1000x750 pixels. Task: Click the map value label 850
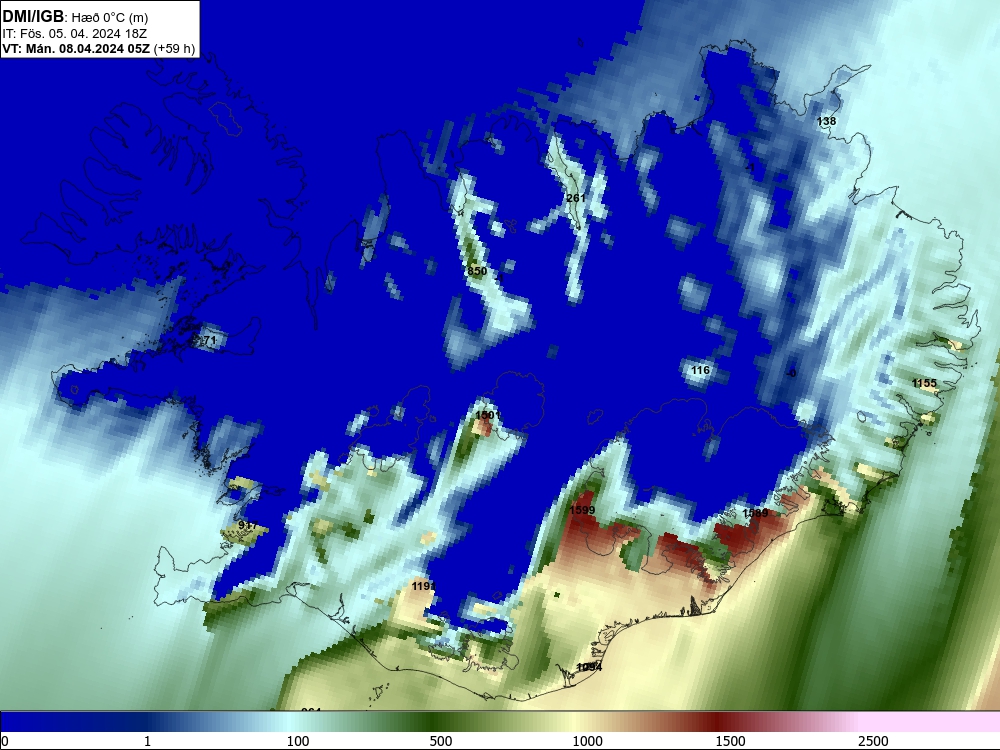click(x=477, y=271)
